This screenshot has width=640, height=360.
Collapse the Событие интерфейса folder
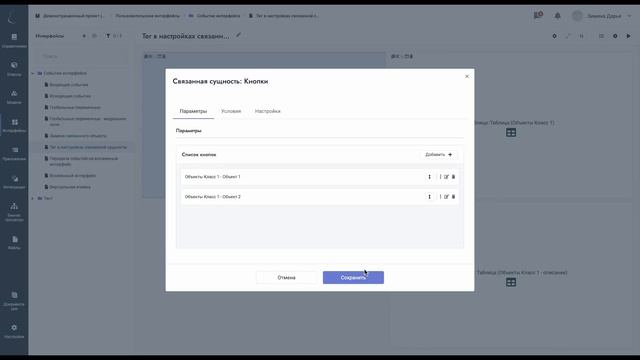[33, 73]
